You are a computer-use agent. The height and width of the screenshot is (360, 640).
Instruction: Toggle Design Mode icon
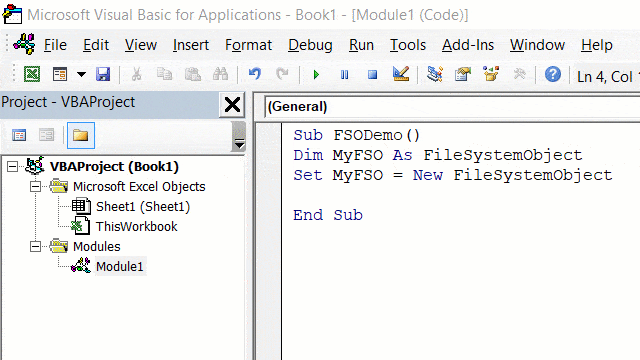click(x=401, y=74)
